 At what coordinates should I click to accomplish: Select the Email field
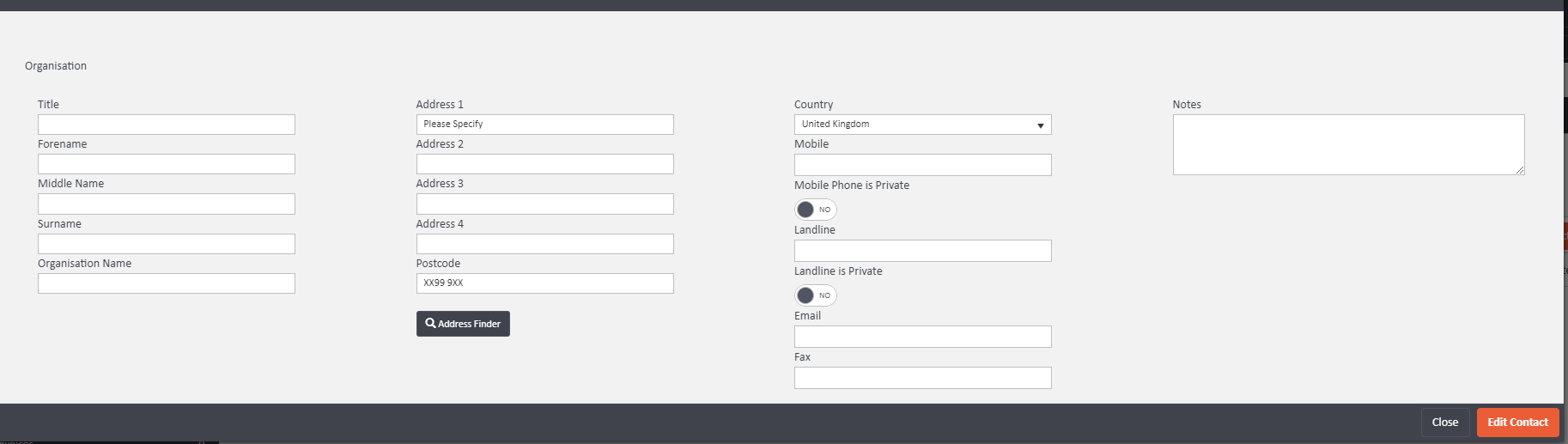click(922, 337)
